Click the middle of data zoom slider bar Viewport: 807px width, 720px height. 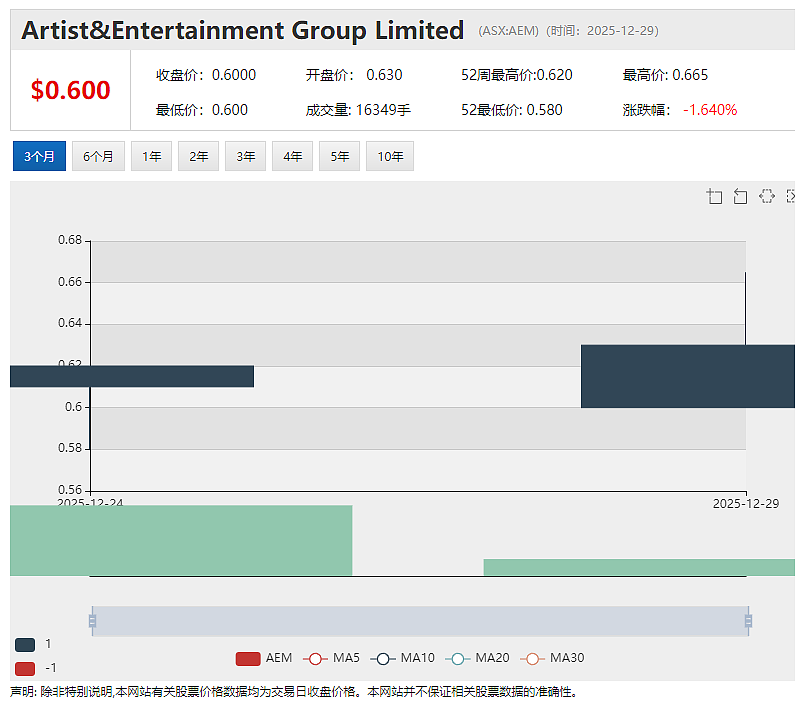[420, 621]
